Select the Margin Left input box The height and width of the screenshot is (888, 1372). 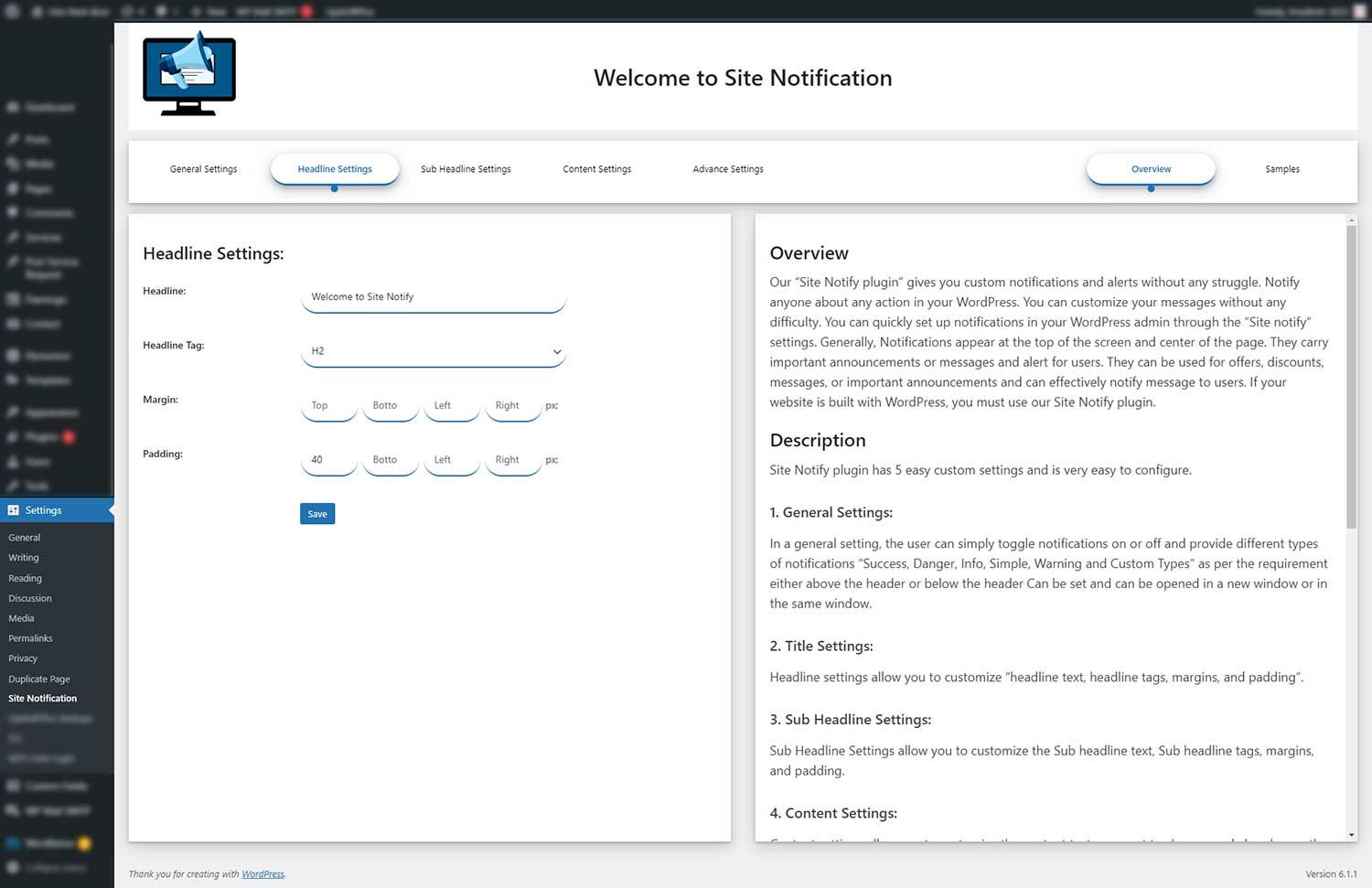point(452,406)
